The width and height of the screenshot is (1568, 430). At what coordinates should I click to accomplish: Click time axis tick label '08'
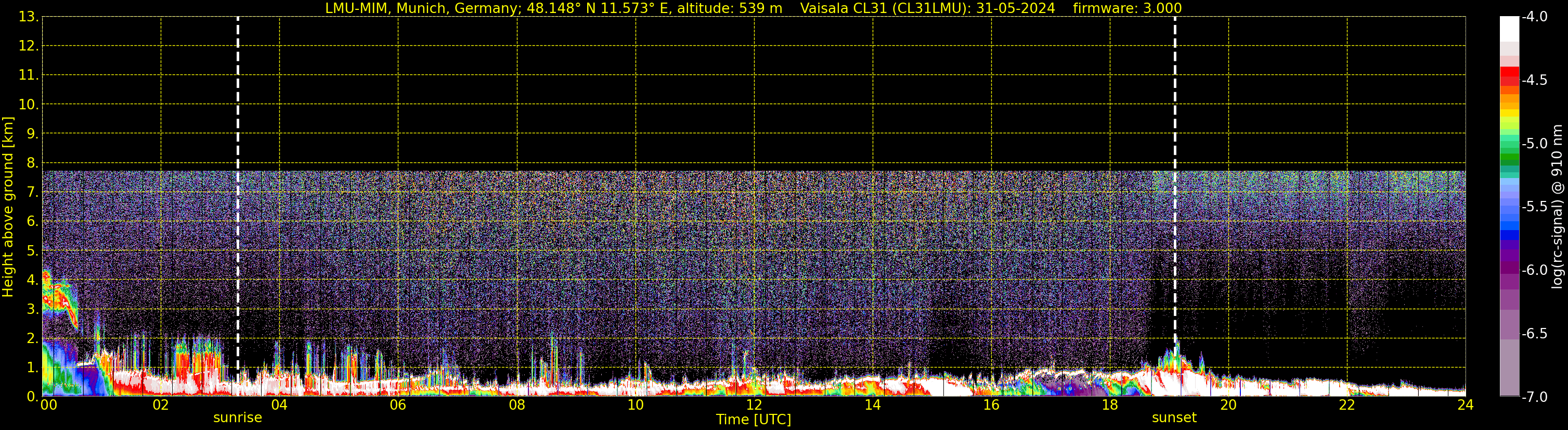[x=517, y=405]
